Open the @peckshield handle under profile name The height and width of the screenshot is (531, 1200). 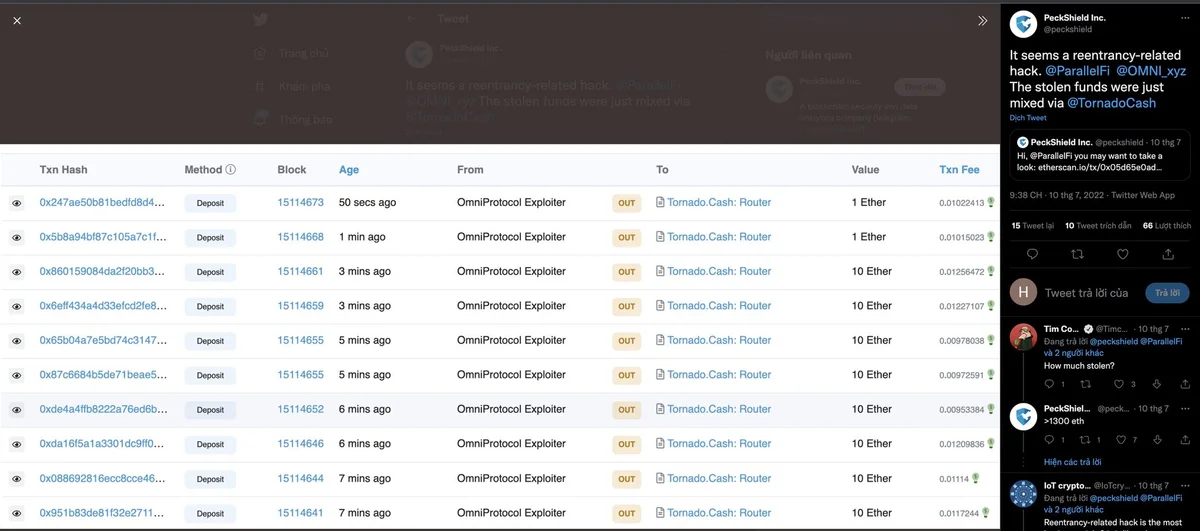1068,30
